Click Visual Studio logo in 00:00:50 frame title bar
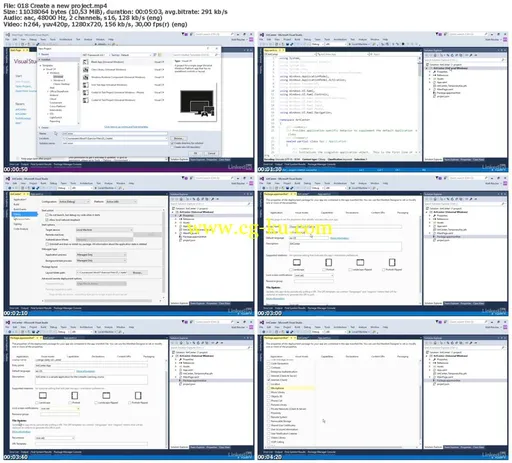Screen dimensions: 512x463 (8, 35)
